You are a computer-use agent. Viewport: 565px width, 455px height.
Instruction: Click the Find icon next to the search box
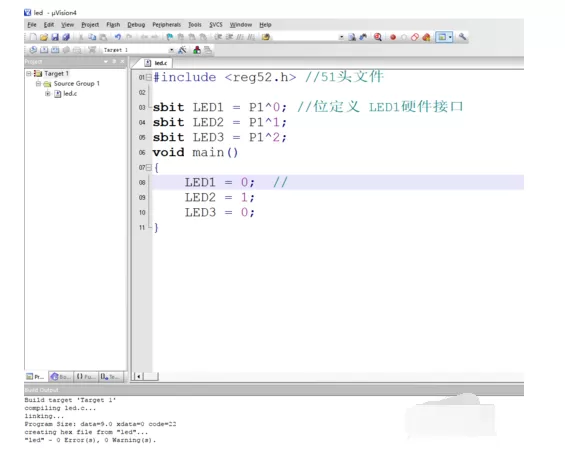352,37
